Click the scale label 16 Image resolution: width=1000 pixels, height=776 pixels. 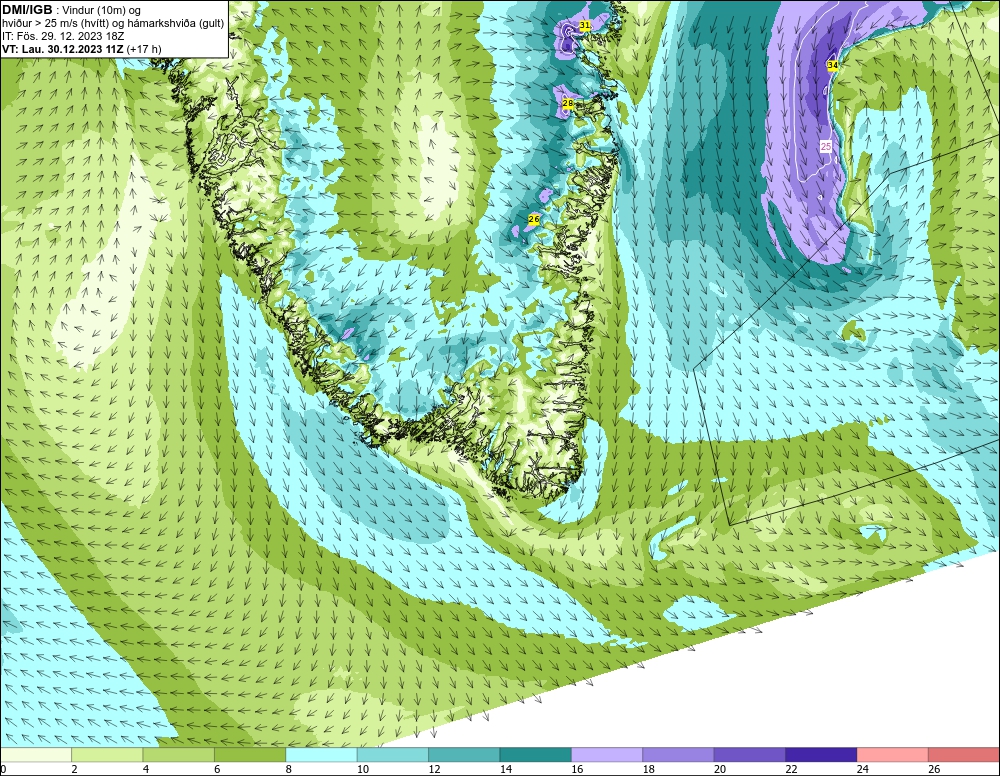(x=577, y=769)
